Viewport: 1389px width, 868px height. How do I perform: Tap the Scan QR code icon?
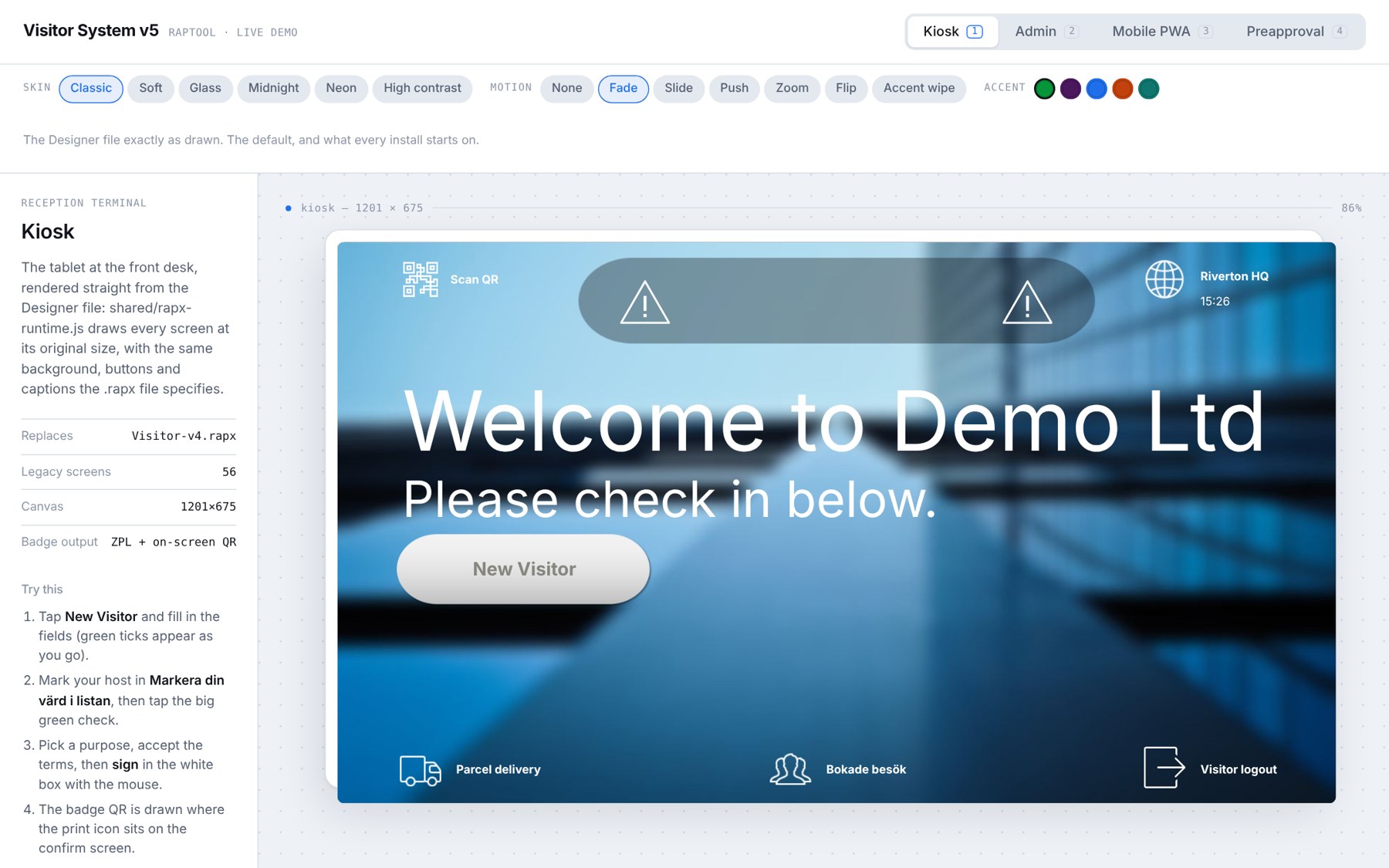420,279
